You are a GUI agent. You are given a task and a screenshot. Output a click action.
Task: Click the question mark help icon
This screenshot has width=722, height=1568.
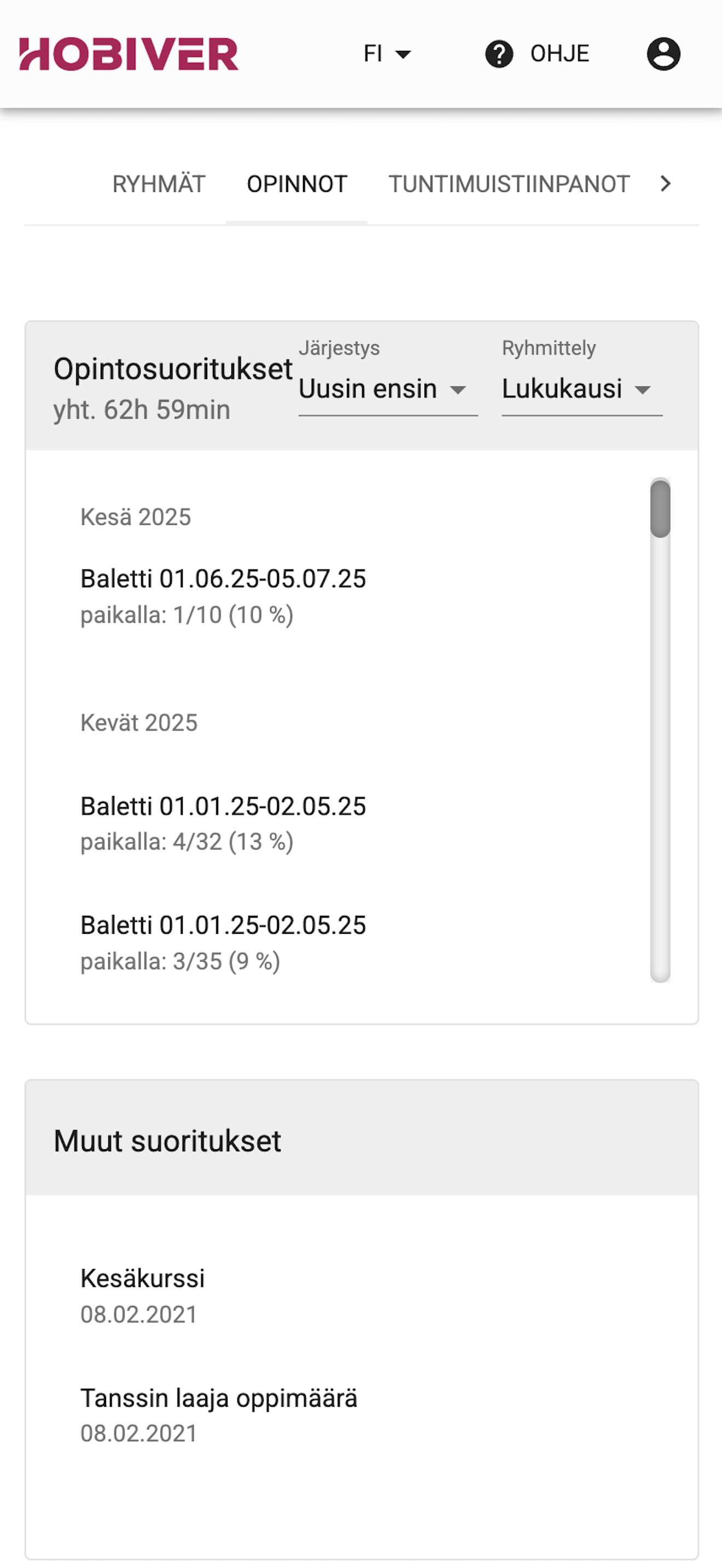click(499, 54)
